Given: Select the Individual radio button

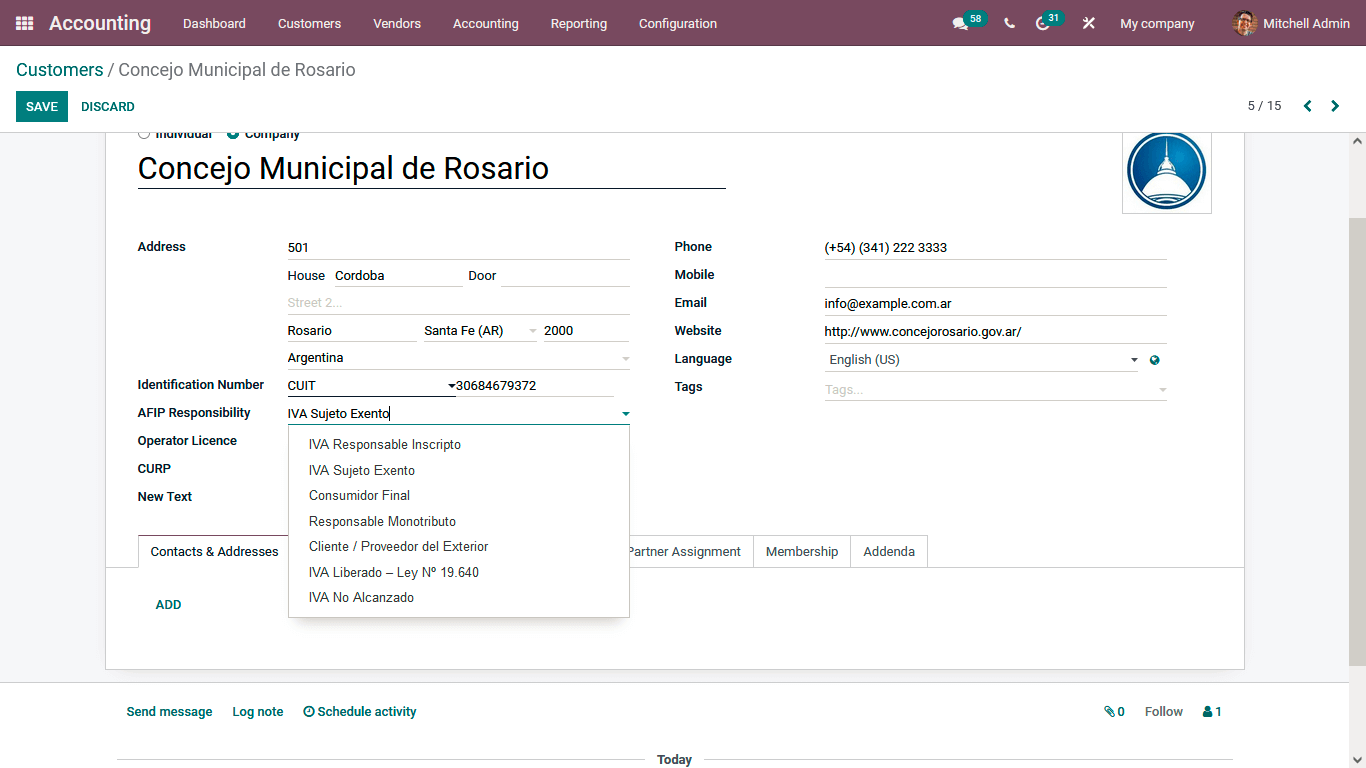Looking at the screenshot, I should click(144, 134).
